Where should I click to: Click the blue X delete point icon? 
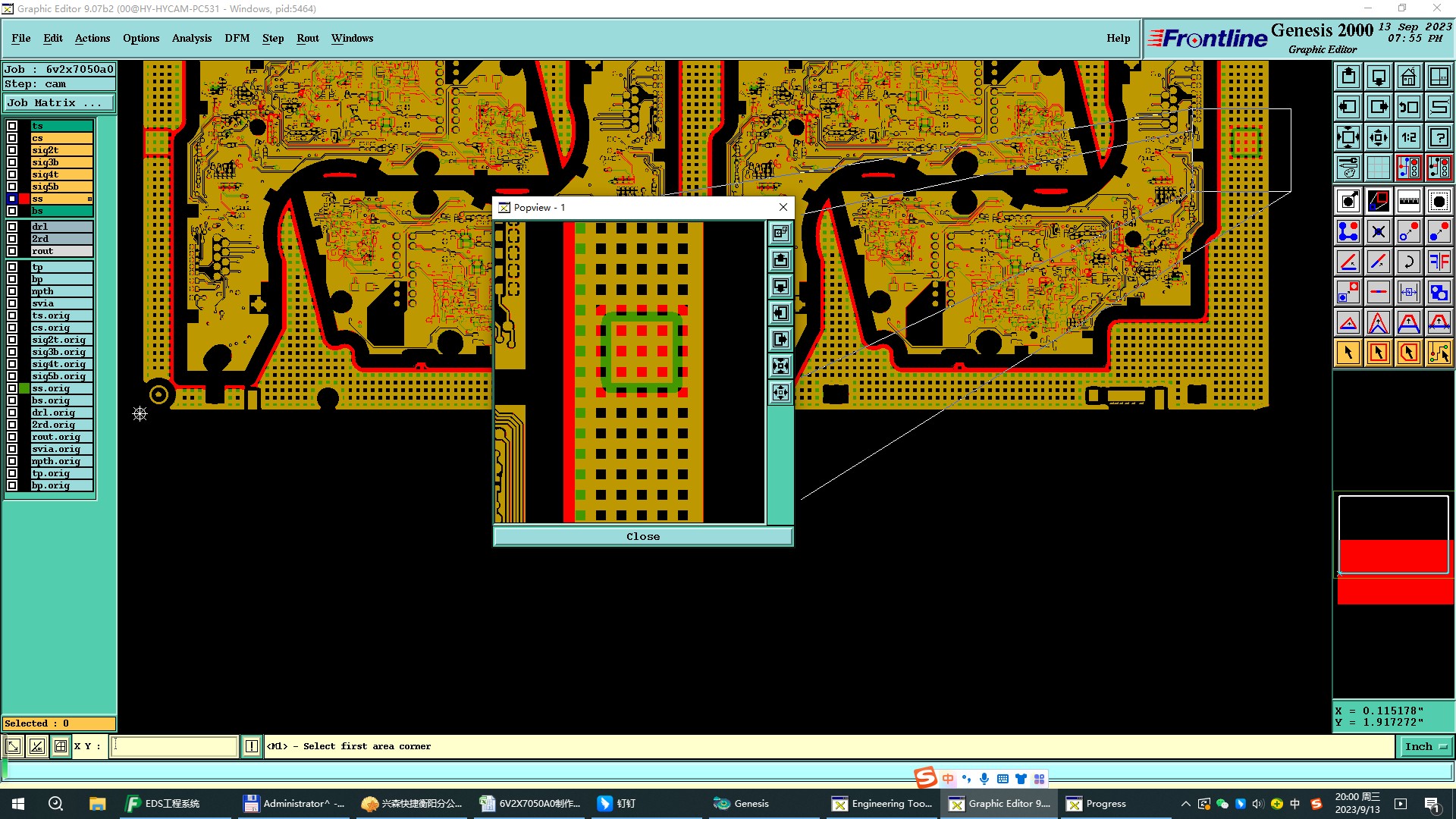tap(1379, 231)
